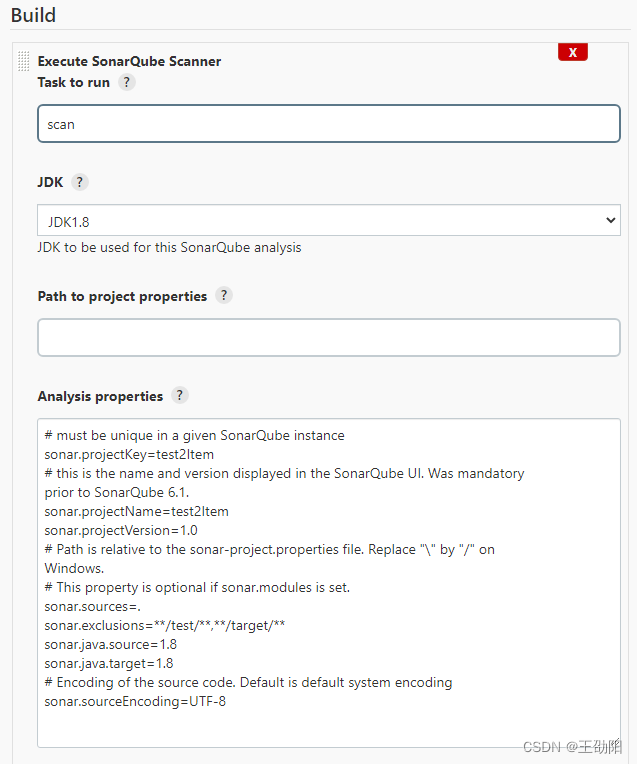Screen dimensions: 637x764
Task: Place cursor on sonar.projectName=test2Item line
Action: (136, 511)
